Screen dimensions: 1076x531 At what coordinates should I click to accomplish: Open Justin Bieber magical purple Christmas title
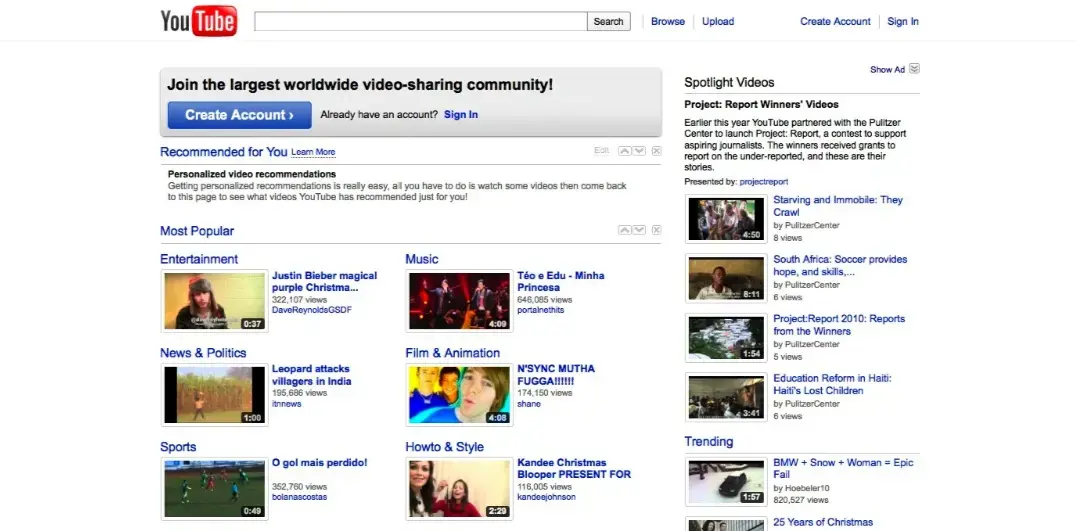pos(325,281)
